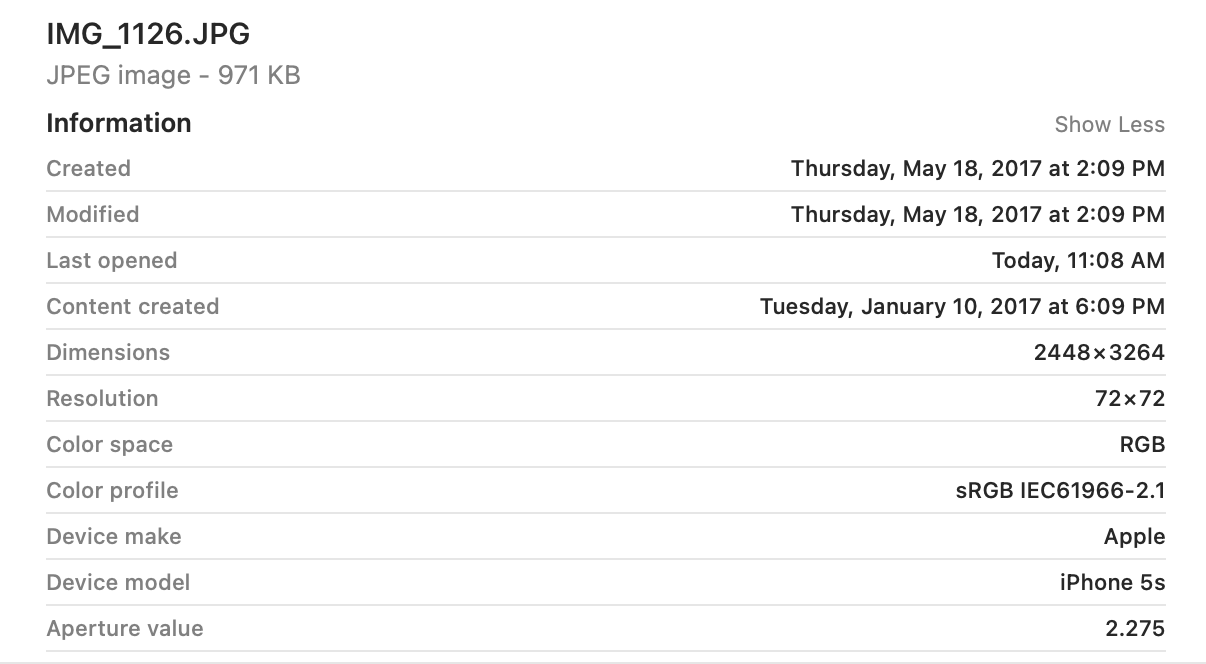Select the sRGB IEC61966-2.1 color profile value

click(1060, 490)
